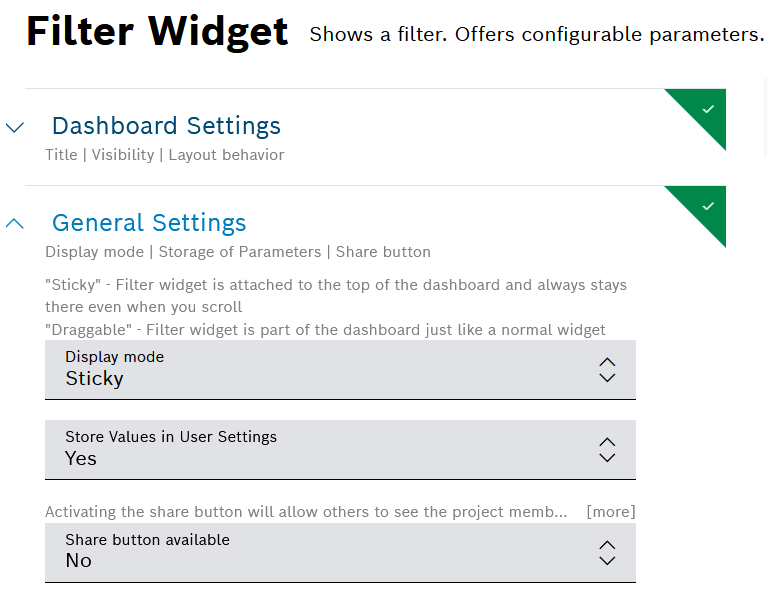767x591 pixels.
Task: Select the Dashboard Settings section heading
Action: coord(166,126)
